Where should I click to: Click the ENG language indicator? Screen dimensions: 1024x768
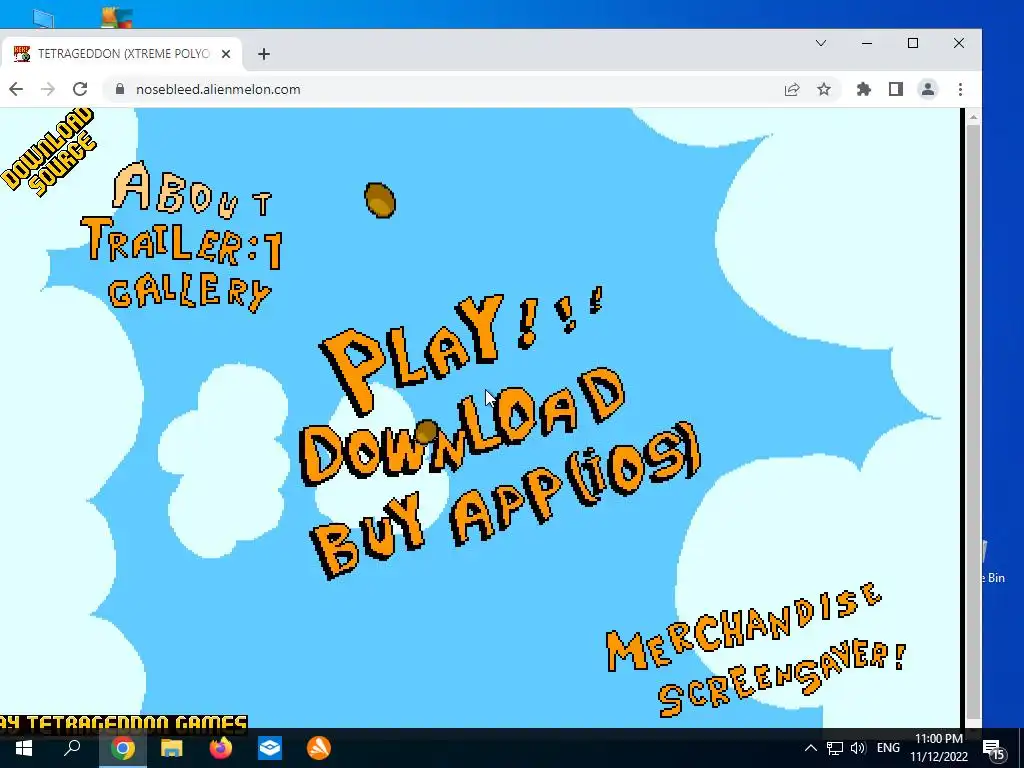888,748
